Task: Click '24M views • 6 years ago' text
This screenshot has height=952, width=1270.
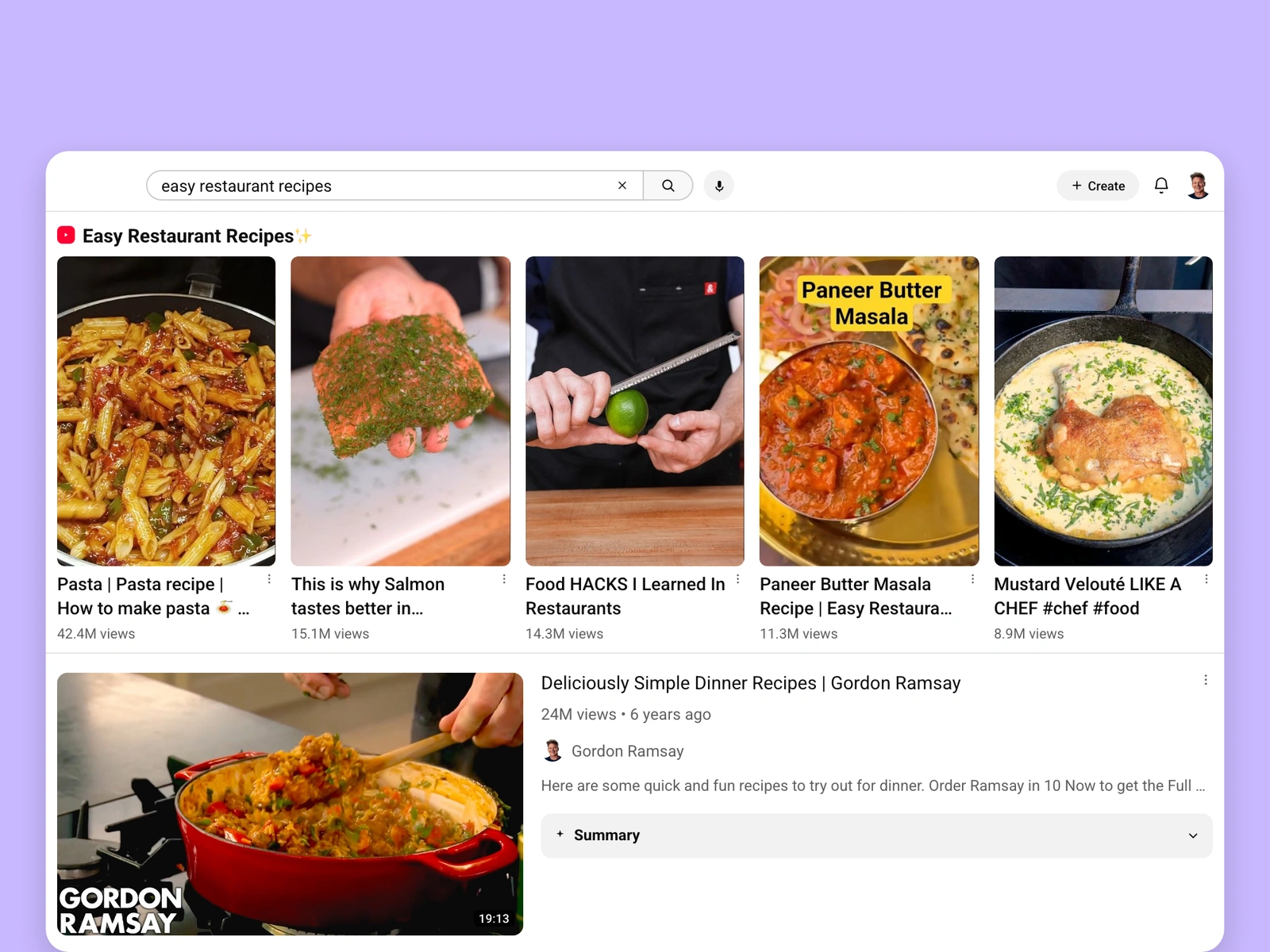Action: (626, 714)
